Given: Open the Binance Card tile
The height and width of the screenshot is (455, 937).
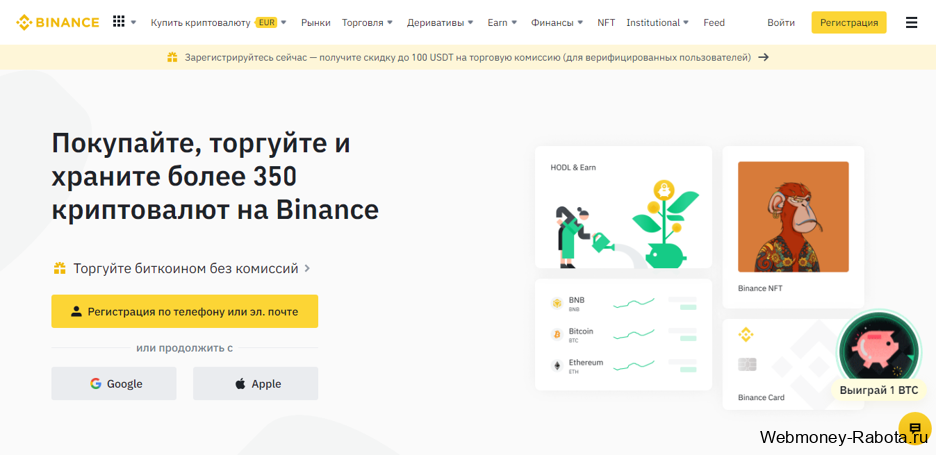Looking at the screenshot, I should click(794, 364).
